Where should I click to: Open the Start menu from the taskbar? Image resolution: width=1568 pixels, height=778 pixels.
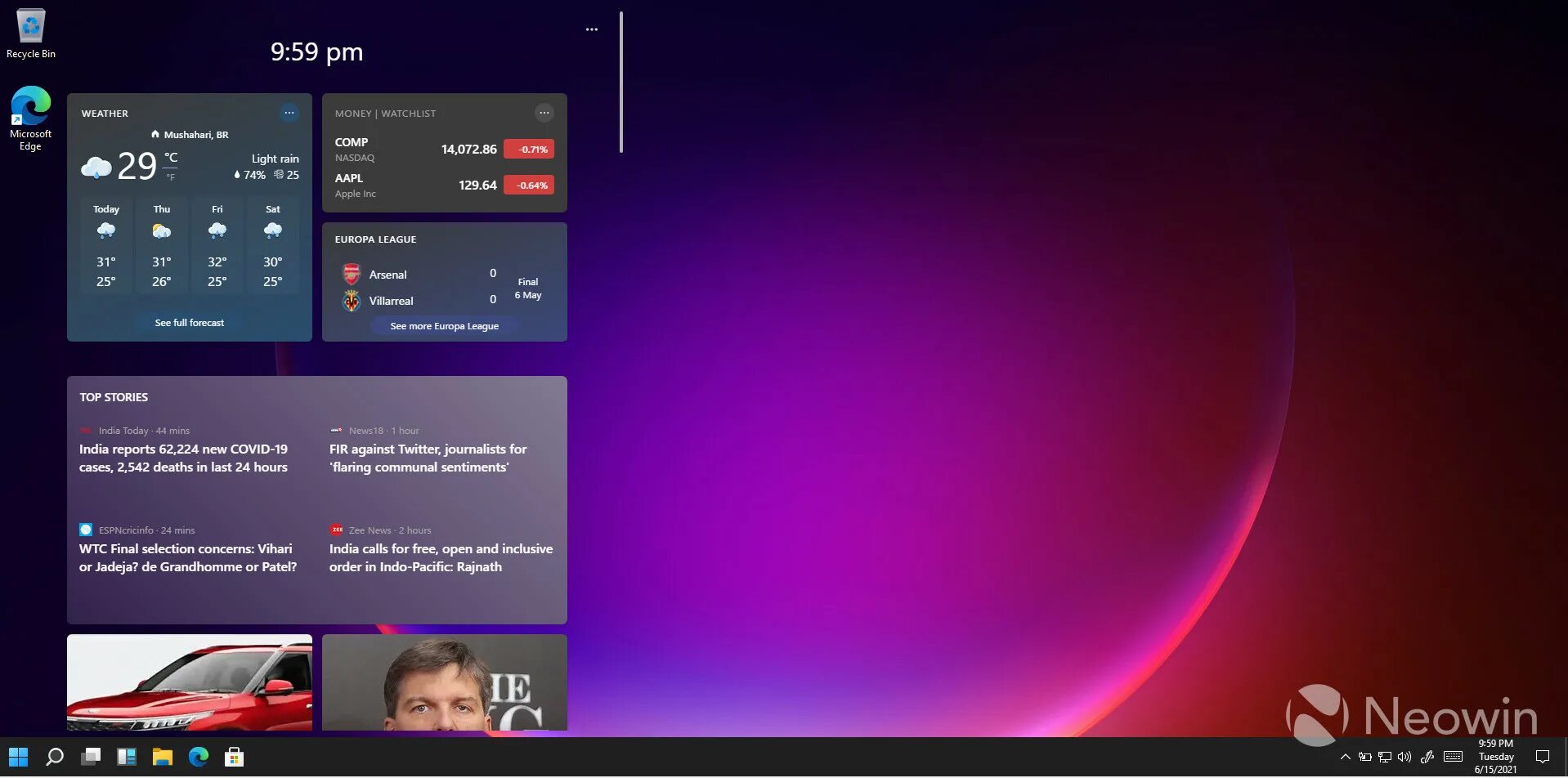18,758
